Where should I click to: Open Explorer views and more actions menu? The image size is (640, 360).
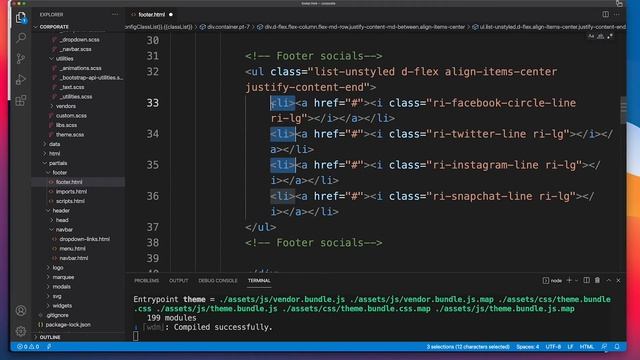point(115,14)
